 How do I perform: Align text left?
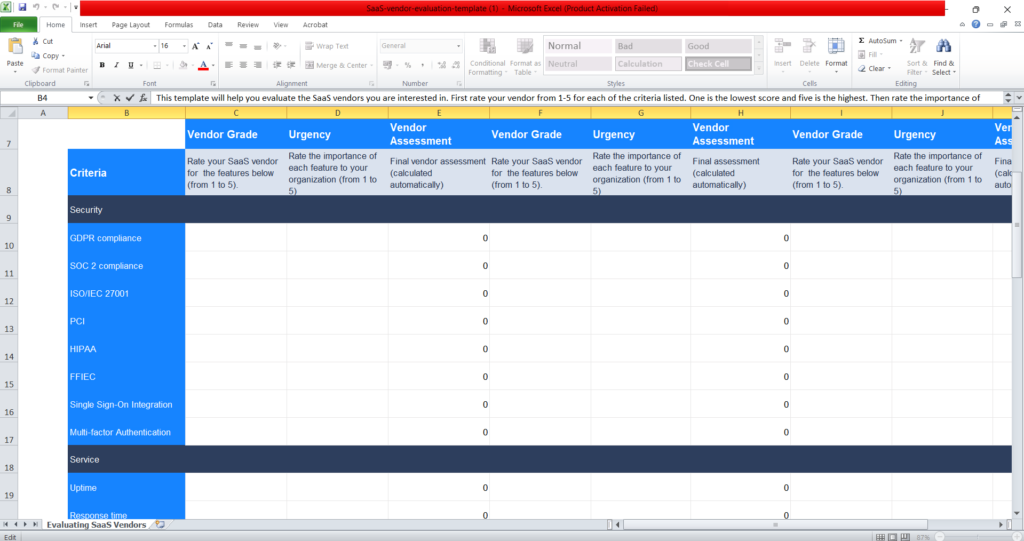coord(229,65)
